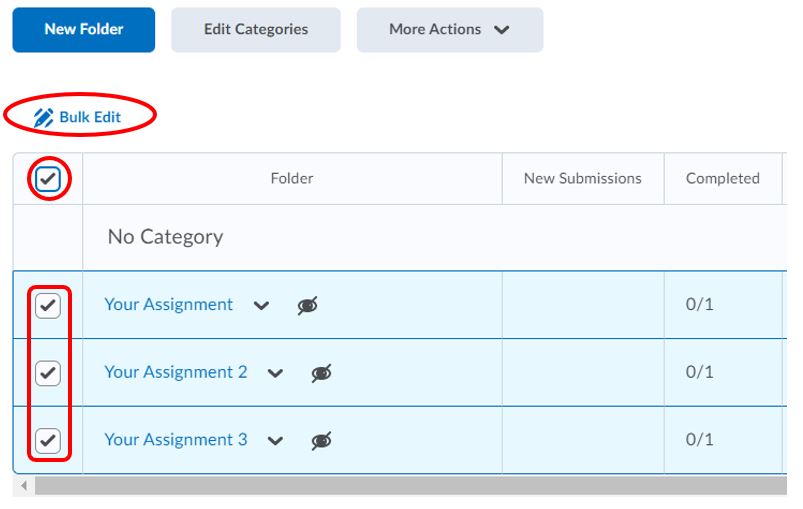803x509 pixels.
Task: Click the Bulk Edit pencil icon
Action: [44, 118]
